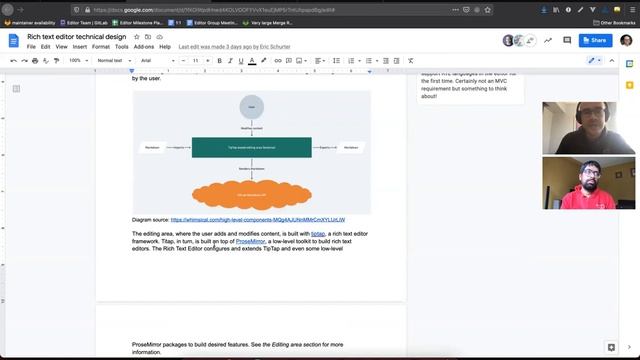Click the blue Share button

point(595,40)
